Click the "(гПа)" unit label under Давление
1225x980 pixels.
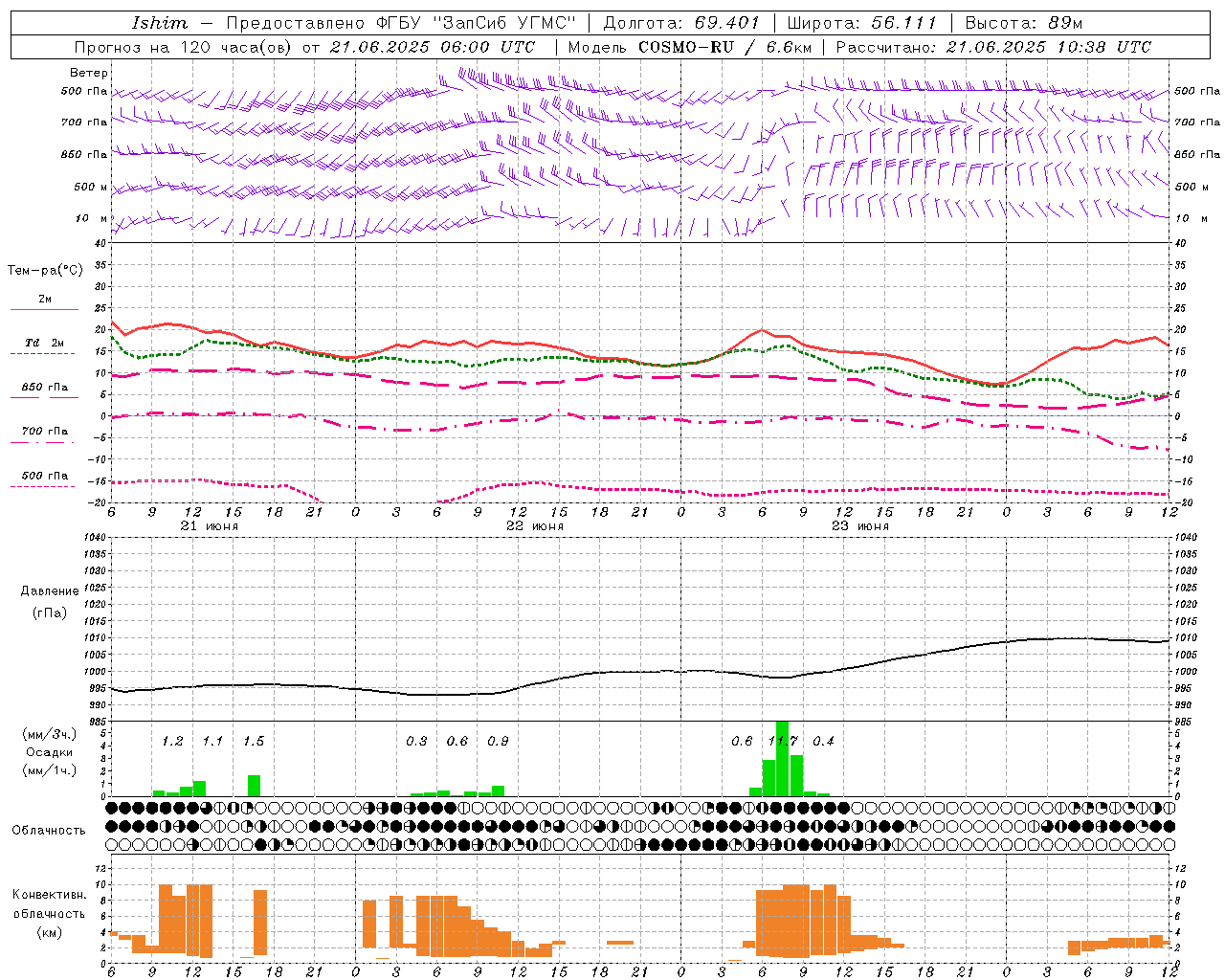50,613
